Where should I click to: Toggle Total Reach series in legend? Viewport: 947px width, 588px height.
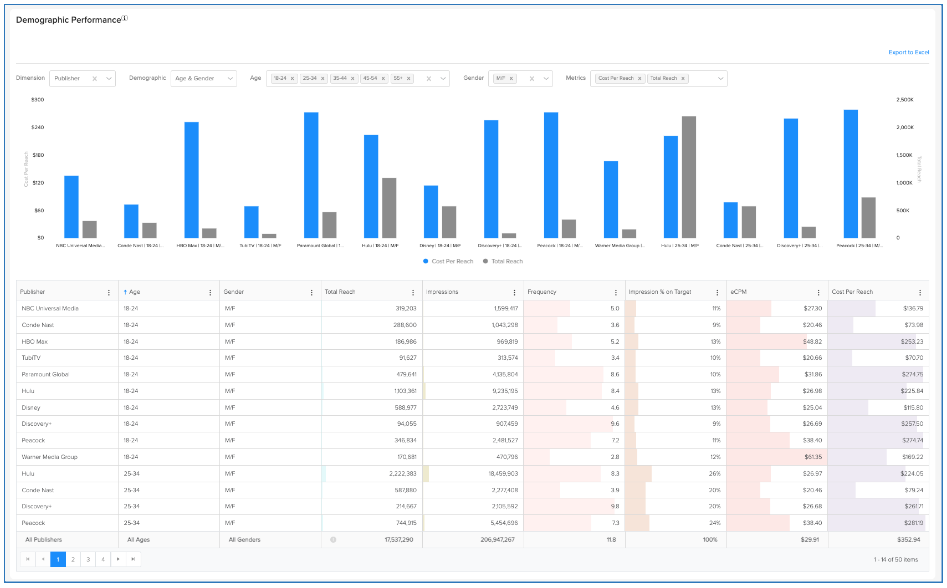(502, 261)
